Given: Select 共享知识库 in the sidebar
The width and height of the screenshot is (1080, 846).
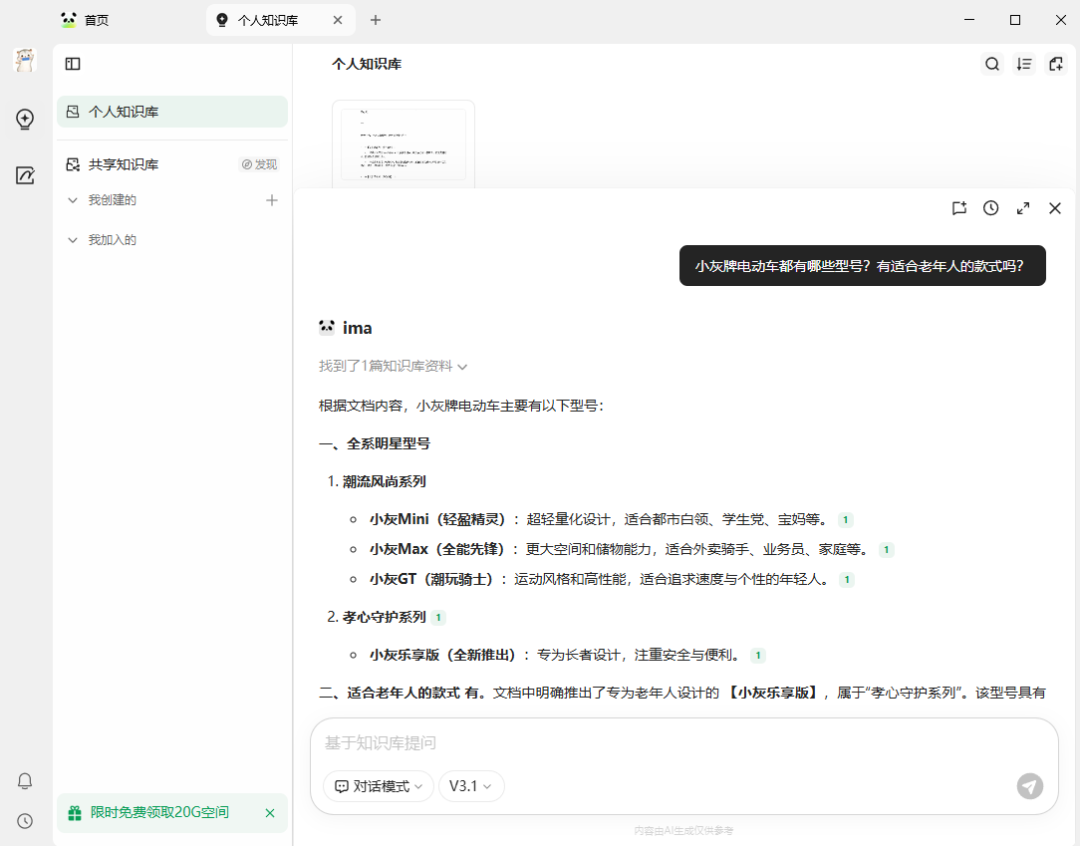Looking at the screenshot, I should click(x=123, y=165).
